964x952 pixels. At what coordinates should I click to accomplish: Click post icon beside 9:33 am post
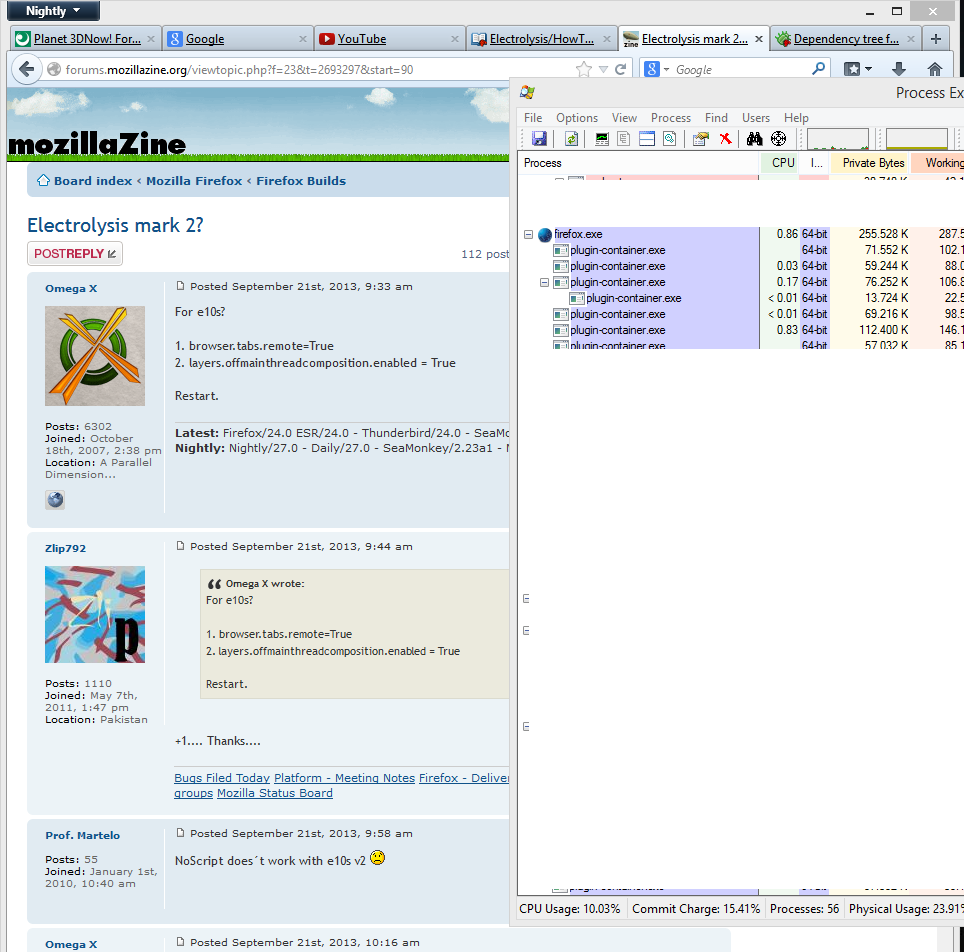[180, 286]
